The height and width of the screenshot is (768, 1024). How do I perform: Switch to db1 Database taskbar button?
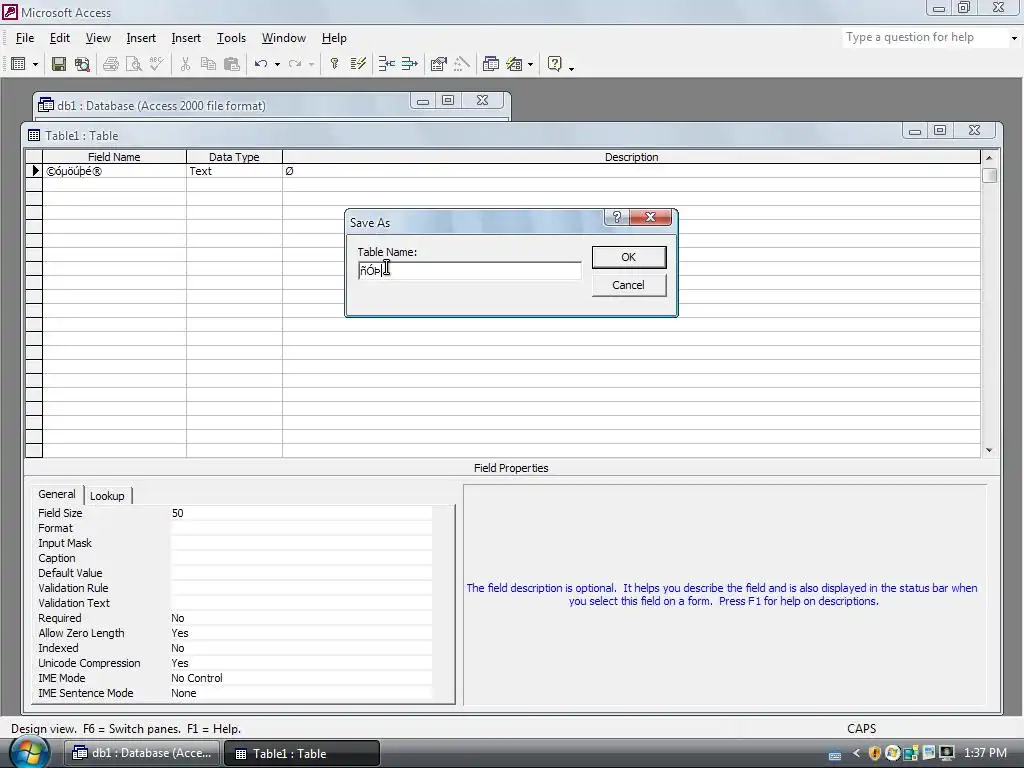(142, 753)
